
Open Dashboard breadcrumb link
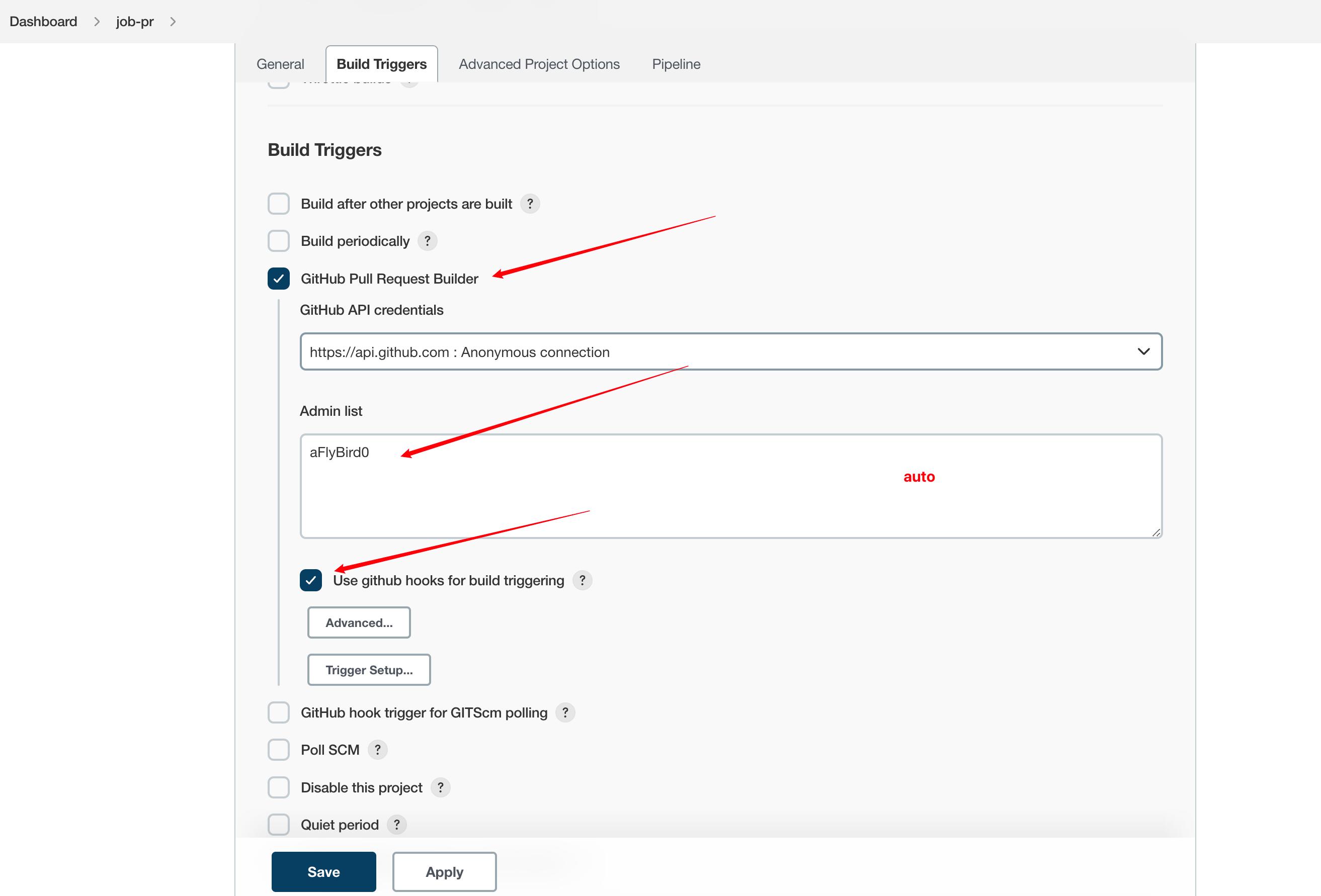click(43, 22)
